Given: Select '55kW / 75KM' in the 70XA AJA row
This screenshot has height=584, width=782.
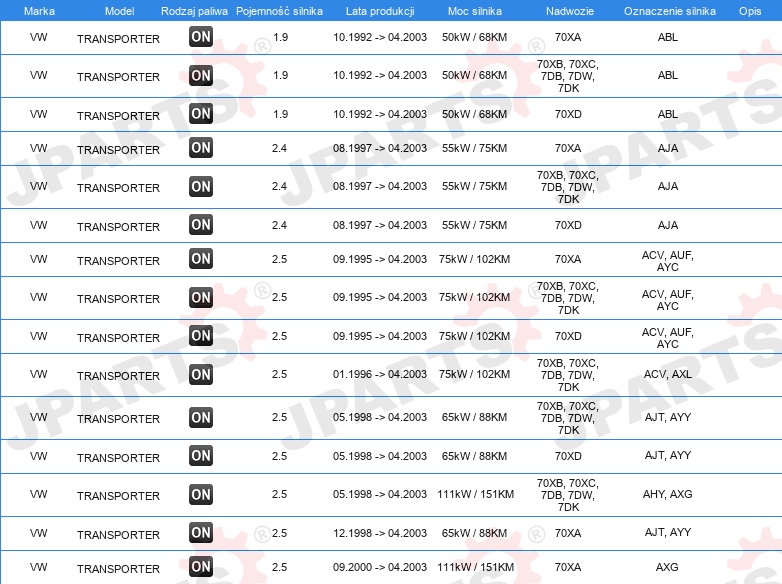Looking at the screenshot, I should coord(474,148).
